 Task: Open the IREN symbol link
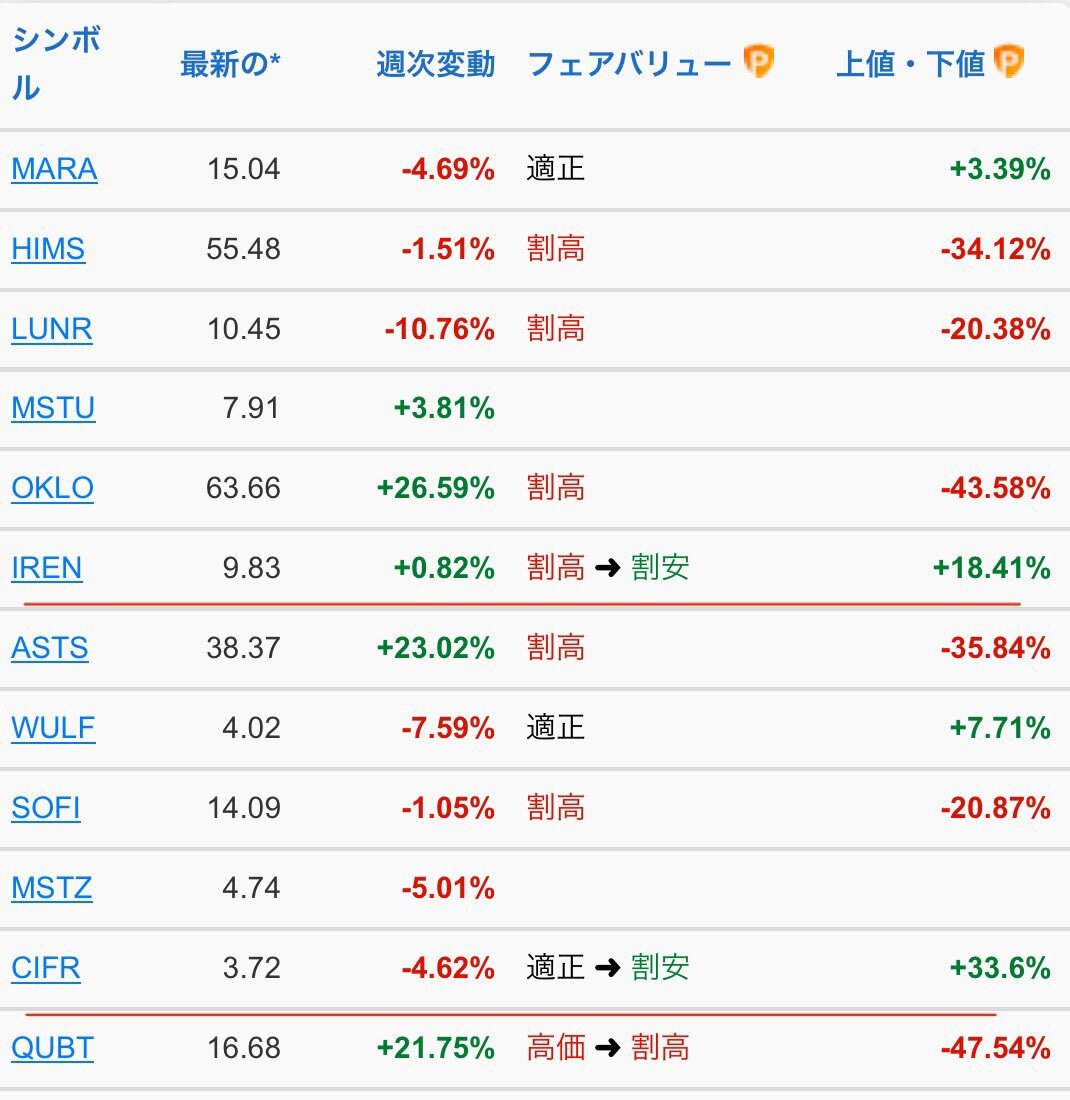pyautogui.click(x=47, y=568)
